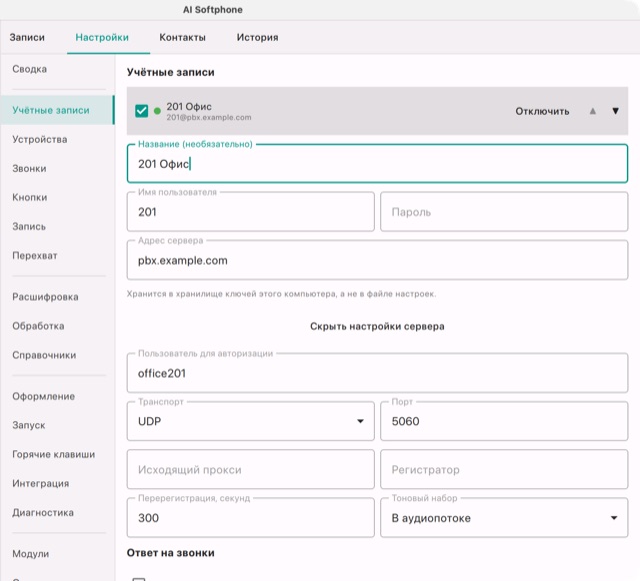Click the Учётные записи page heading
The width and height of the screenshot is (640, 581).
pyautogui.click(x=171, y=72)
